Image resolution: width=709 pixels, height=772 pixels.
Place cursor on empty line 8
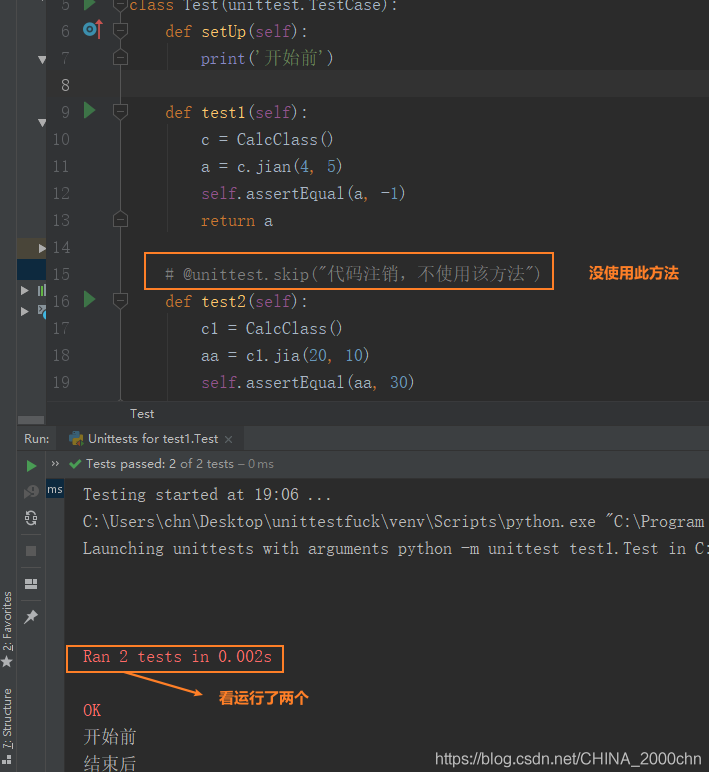414,85
